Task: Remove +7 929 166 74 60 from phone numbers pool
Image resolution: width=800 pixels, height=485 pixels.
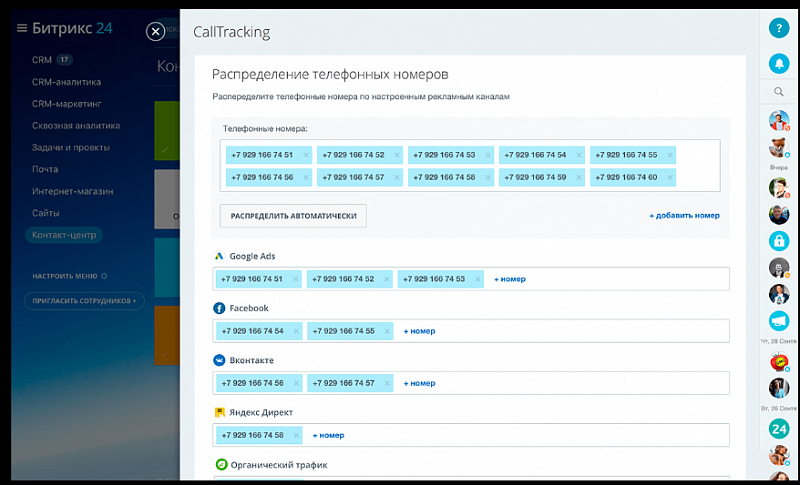Action: point(669,177)
